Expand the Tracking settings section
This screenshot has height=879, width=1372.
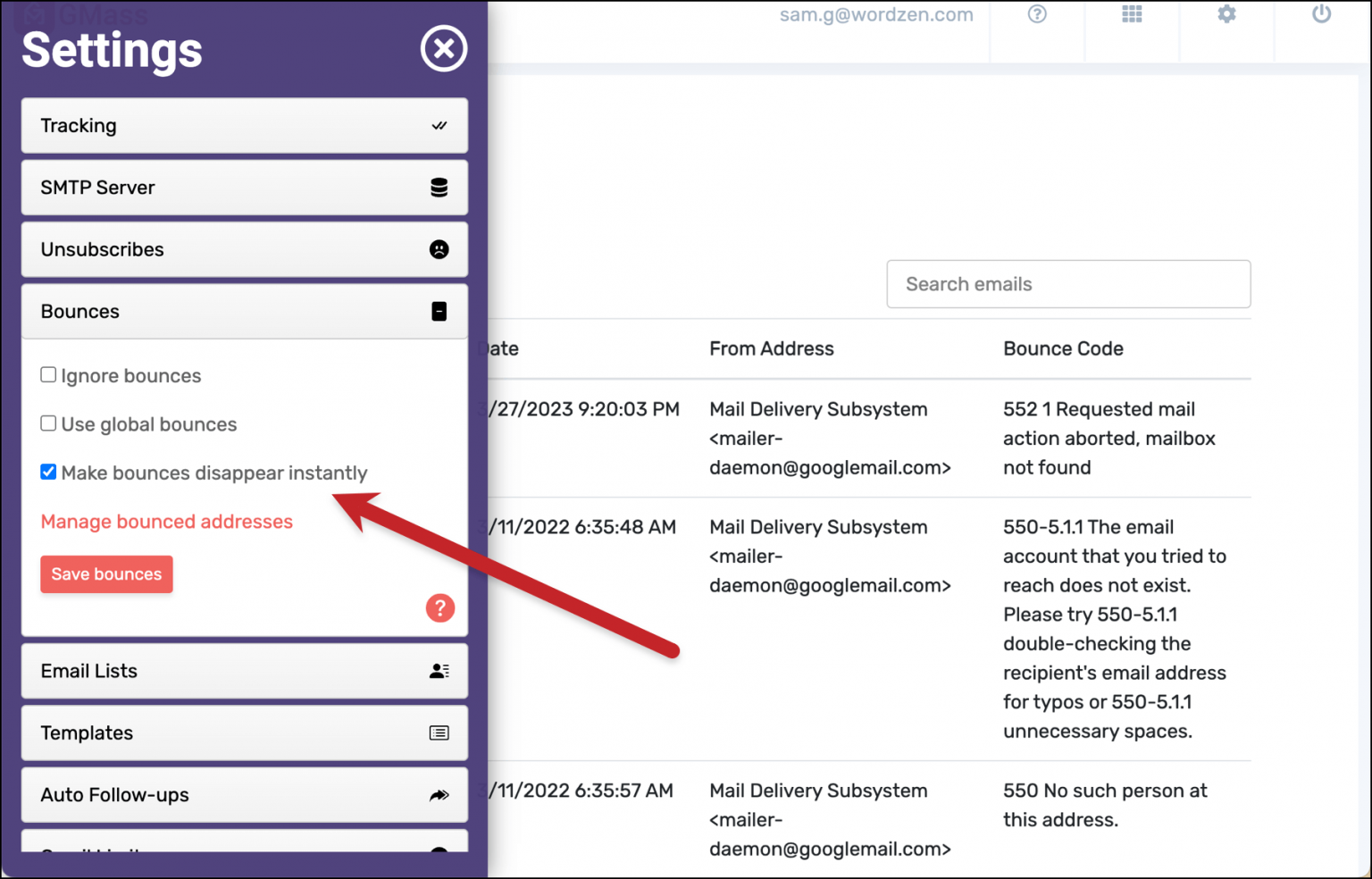click(x=244, y=126)
